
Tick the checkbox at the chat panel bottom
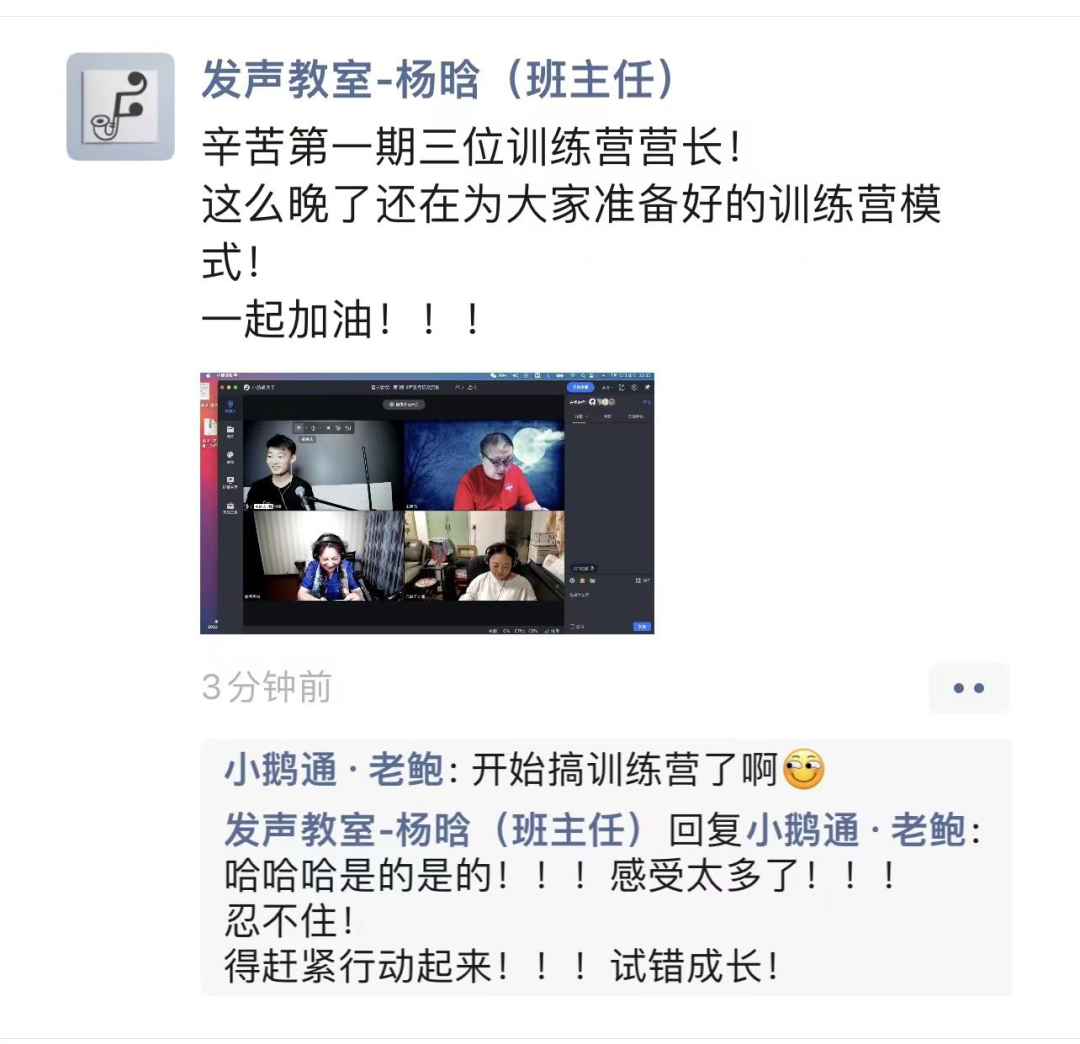572,627
